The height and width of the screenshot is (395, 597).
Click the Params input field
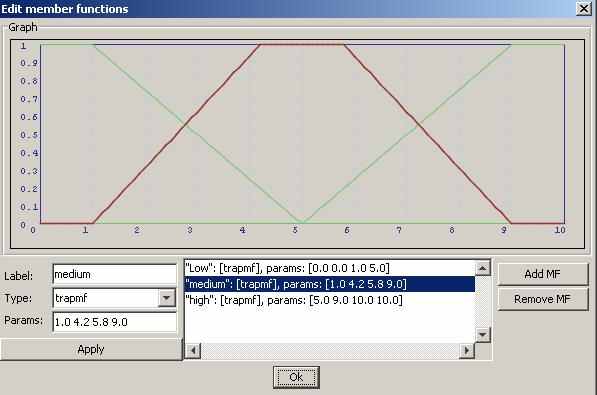tap(115, 322)
